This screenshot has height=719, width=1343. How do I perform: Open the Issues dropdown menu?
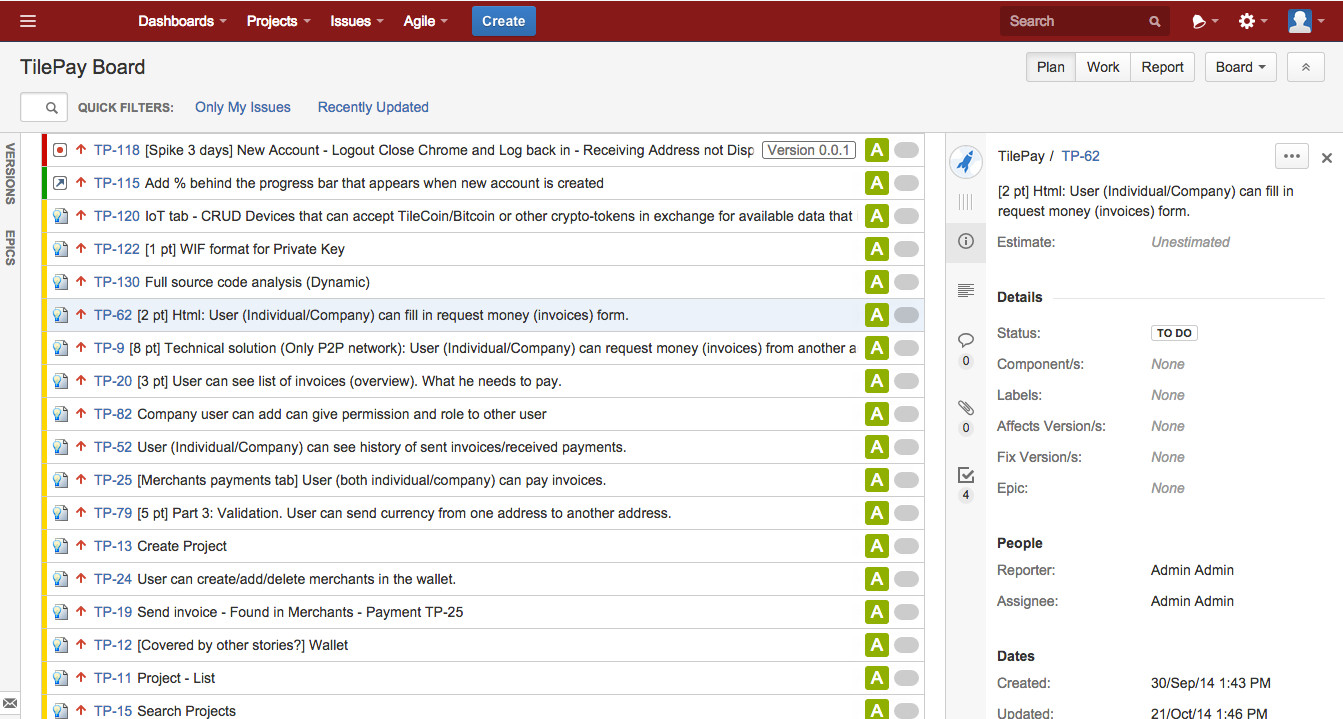pyautogui.click(x=357, y=21)
